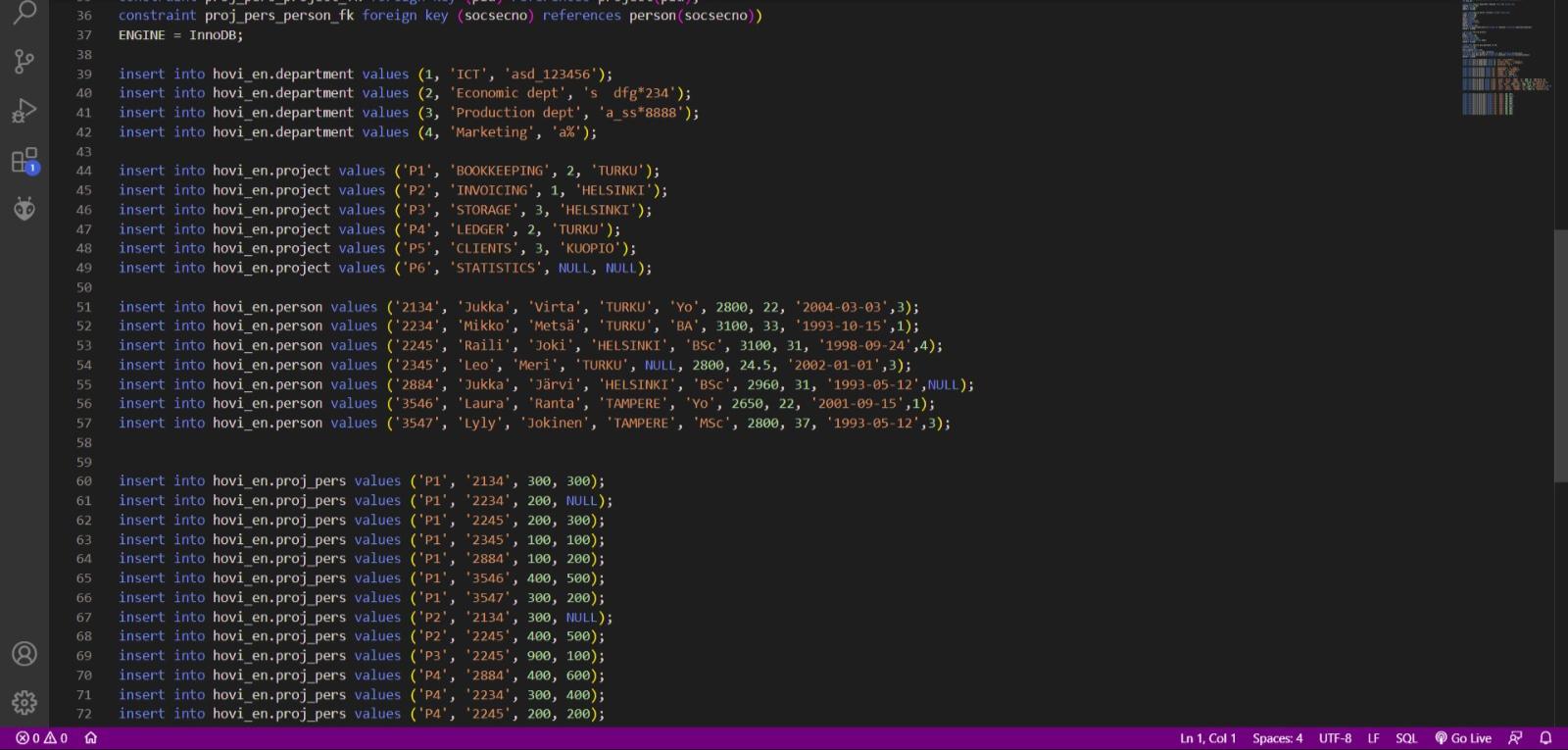Open the Run and Debug view
The width and height of the screenshot is (1568, 750).
point(24,111)
